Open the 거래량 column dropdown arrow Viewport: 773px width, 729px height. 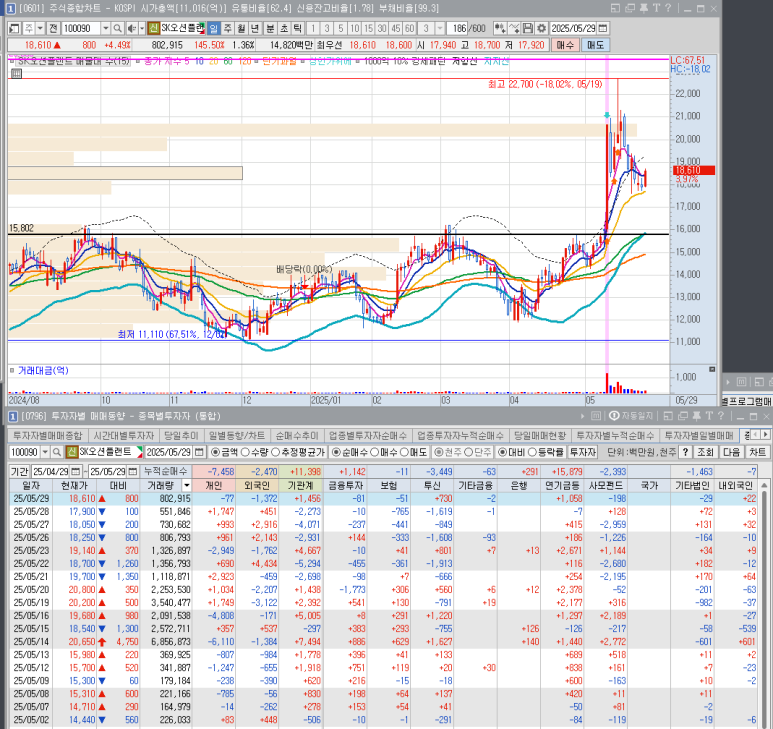tap(186, 486)
